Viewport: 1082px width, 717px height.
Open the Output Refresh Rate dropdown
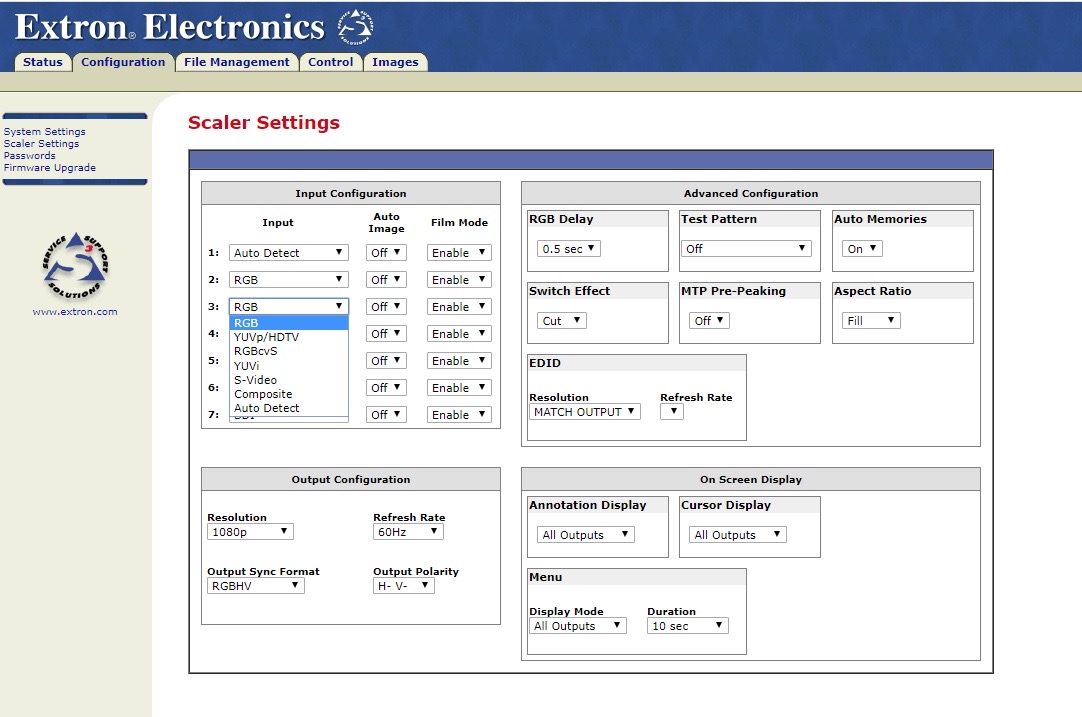(x=408, y=531)
